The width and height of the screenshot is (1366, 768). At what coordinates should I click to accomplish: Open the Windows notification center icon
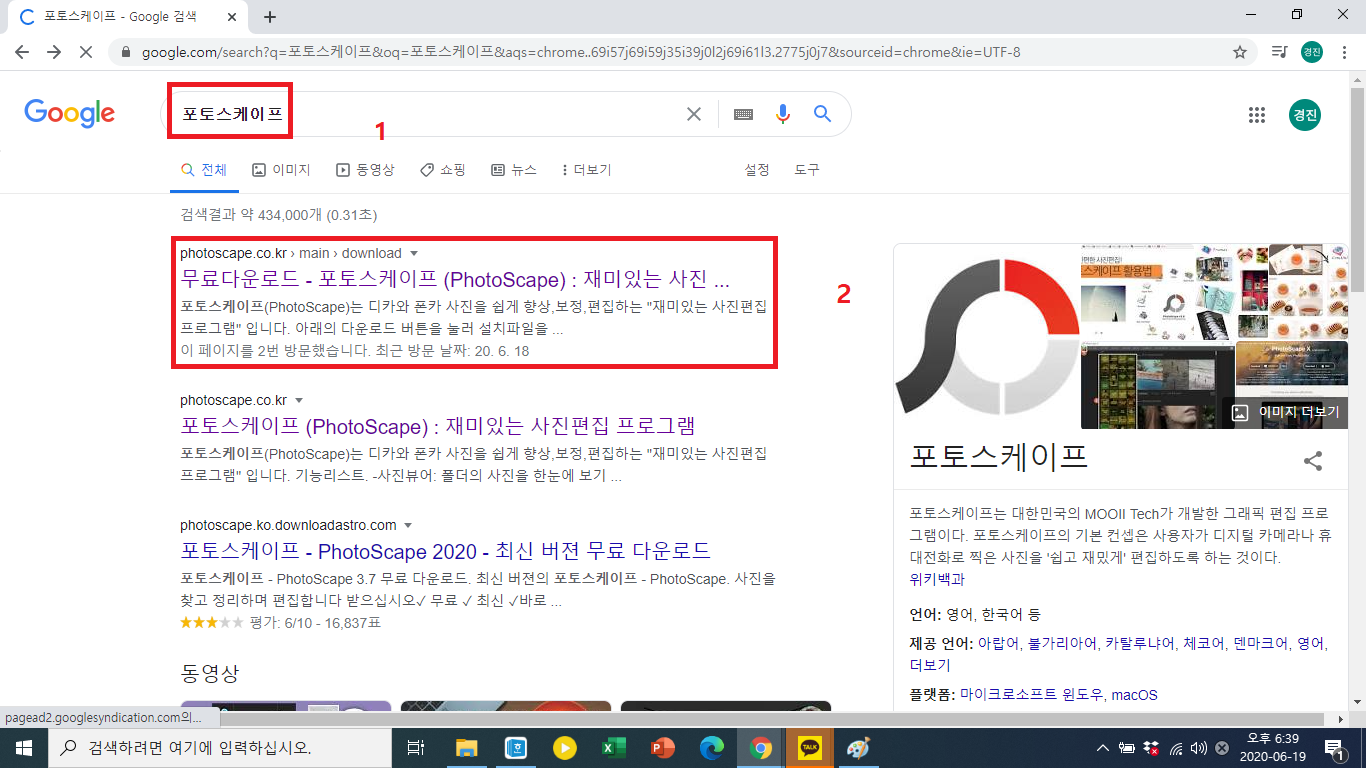pyautogui.click(x=1333, y=747)
